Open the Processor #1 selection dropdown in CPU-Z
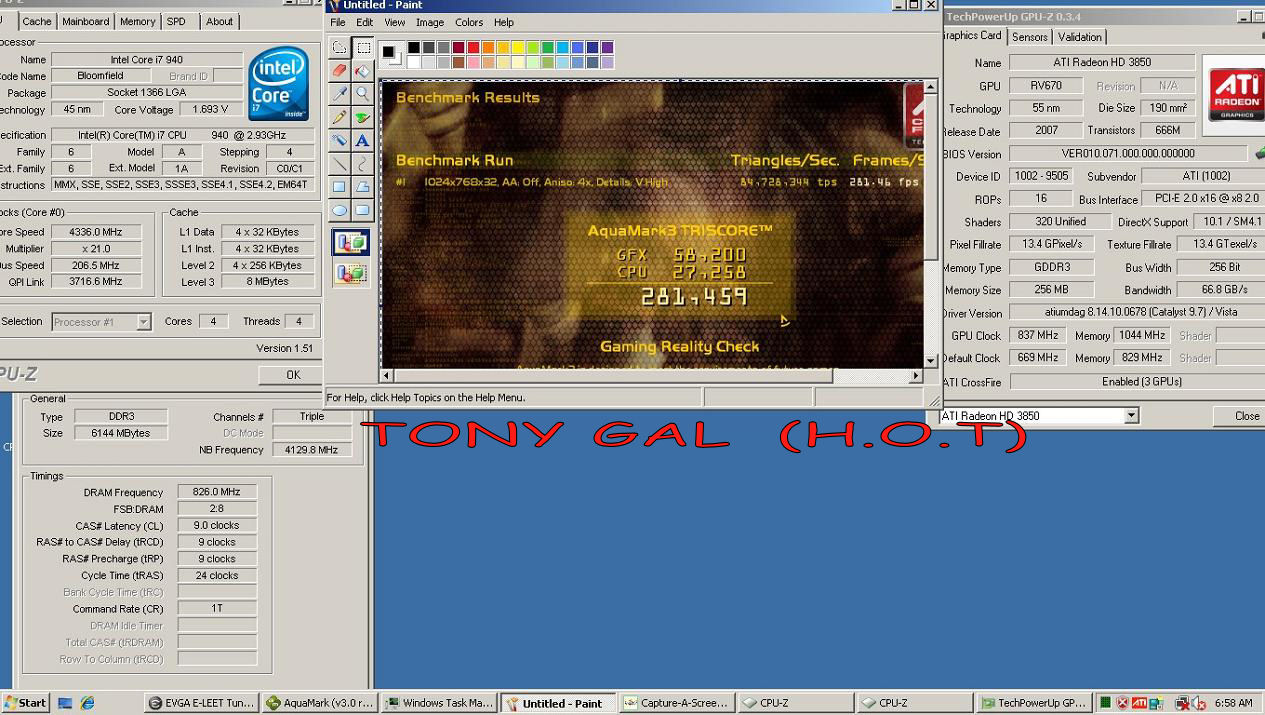This screenshot has width=1265, height=715. click(143, 322)
